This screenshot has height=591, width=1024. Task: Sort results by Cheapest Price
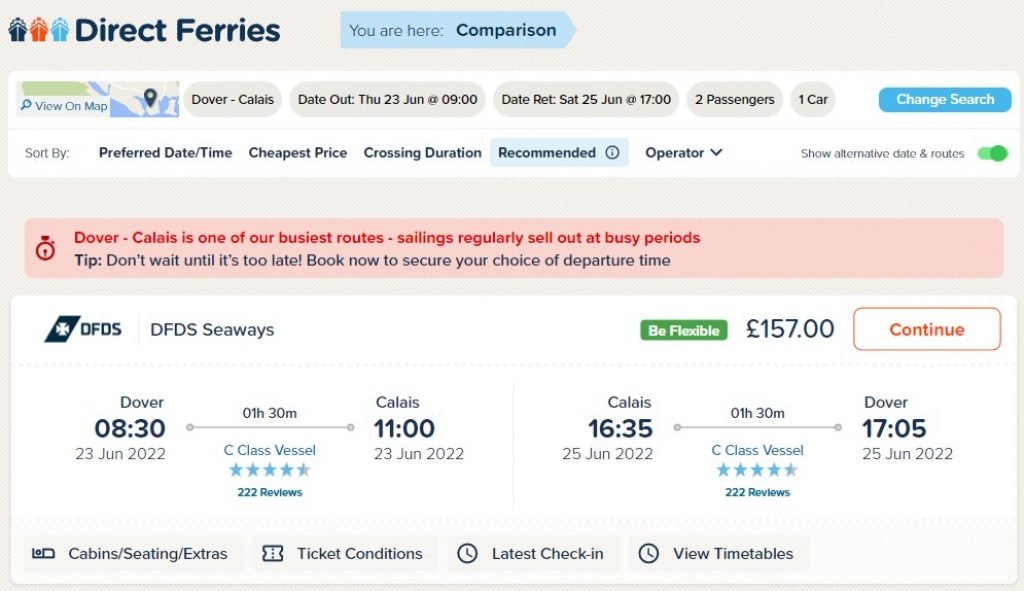[298, 152]
